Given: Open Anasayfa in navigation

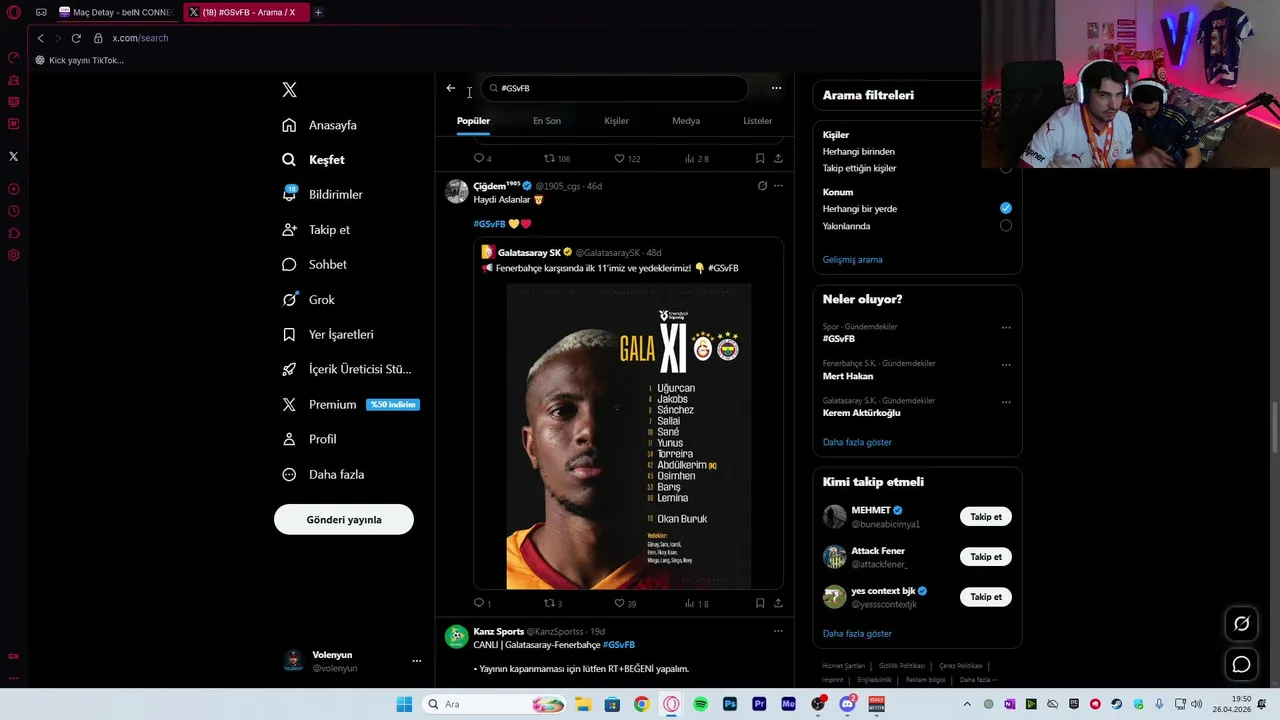Looking at the screenshot, I should [x=320, y=125].
